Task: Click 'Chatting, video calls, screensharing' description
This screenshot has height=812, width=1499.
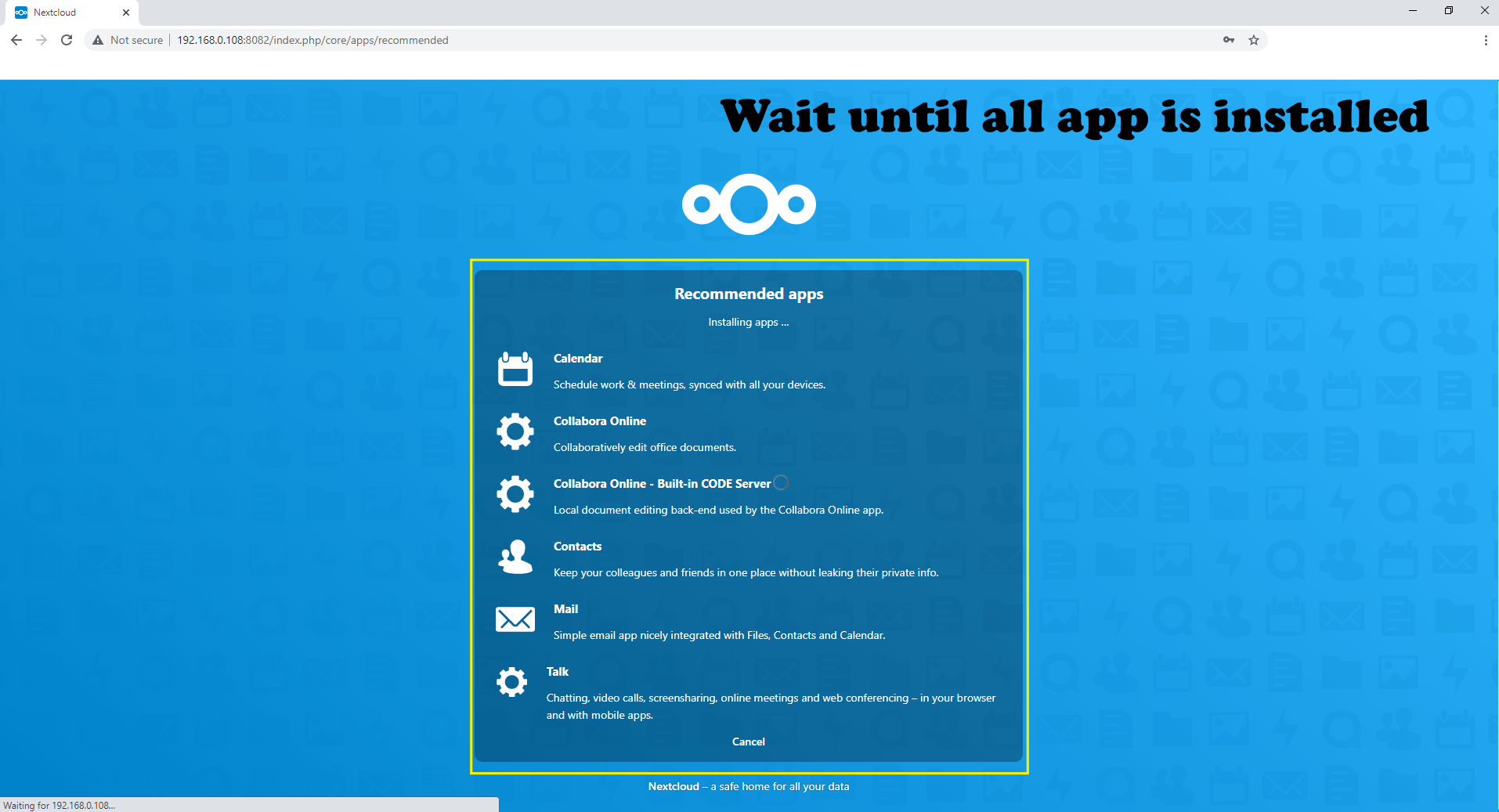Action: [771, 706]
